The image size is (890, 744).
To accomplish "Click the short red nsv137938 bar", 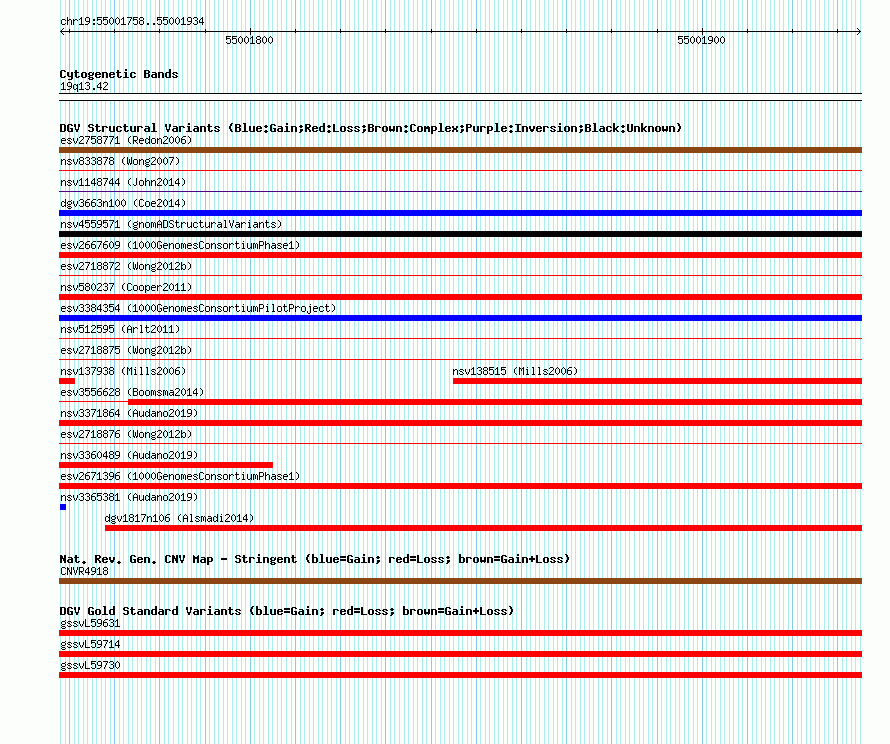I will 67,381.
